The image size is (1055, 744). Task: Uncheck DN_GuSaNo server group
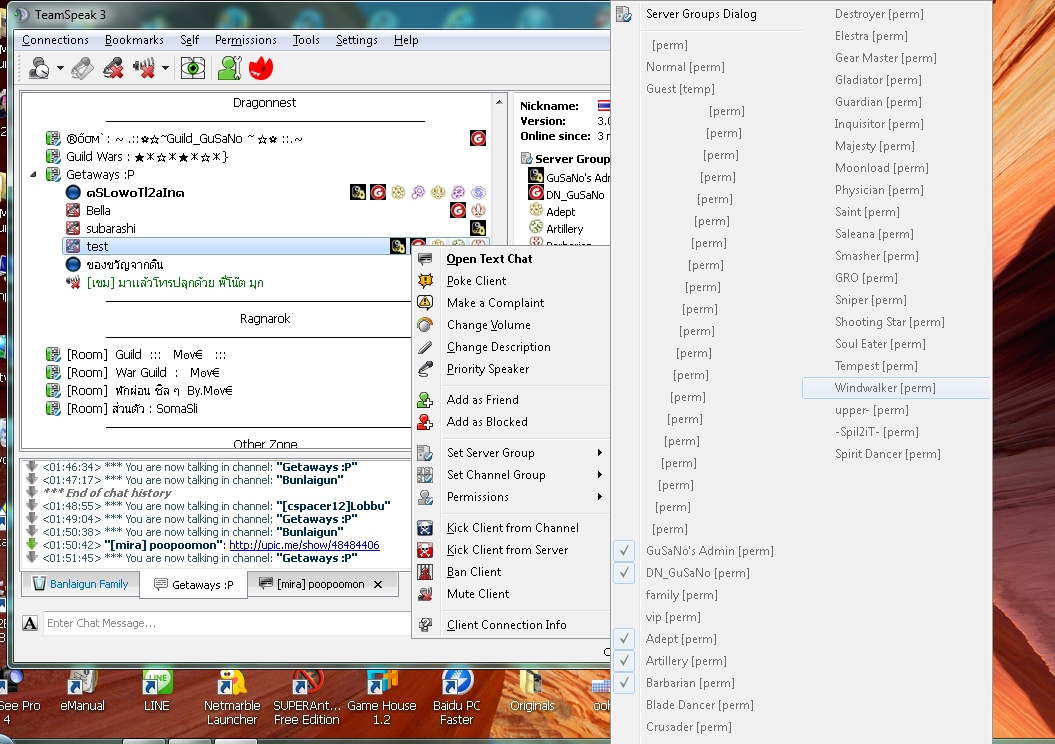click(x=624, y=572)
